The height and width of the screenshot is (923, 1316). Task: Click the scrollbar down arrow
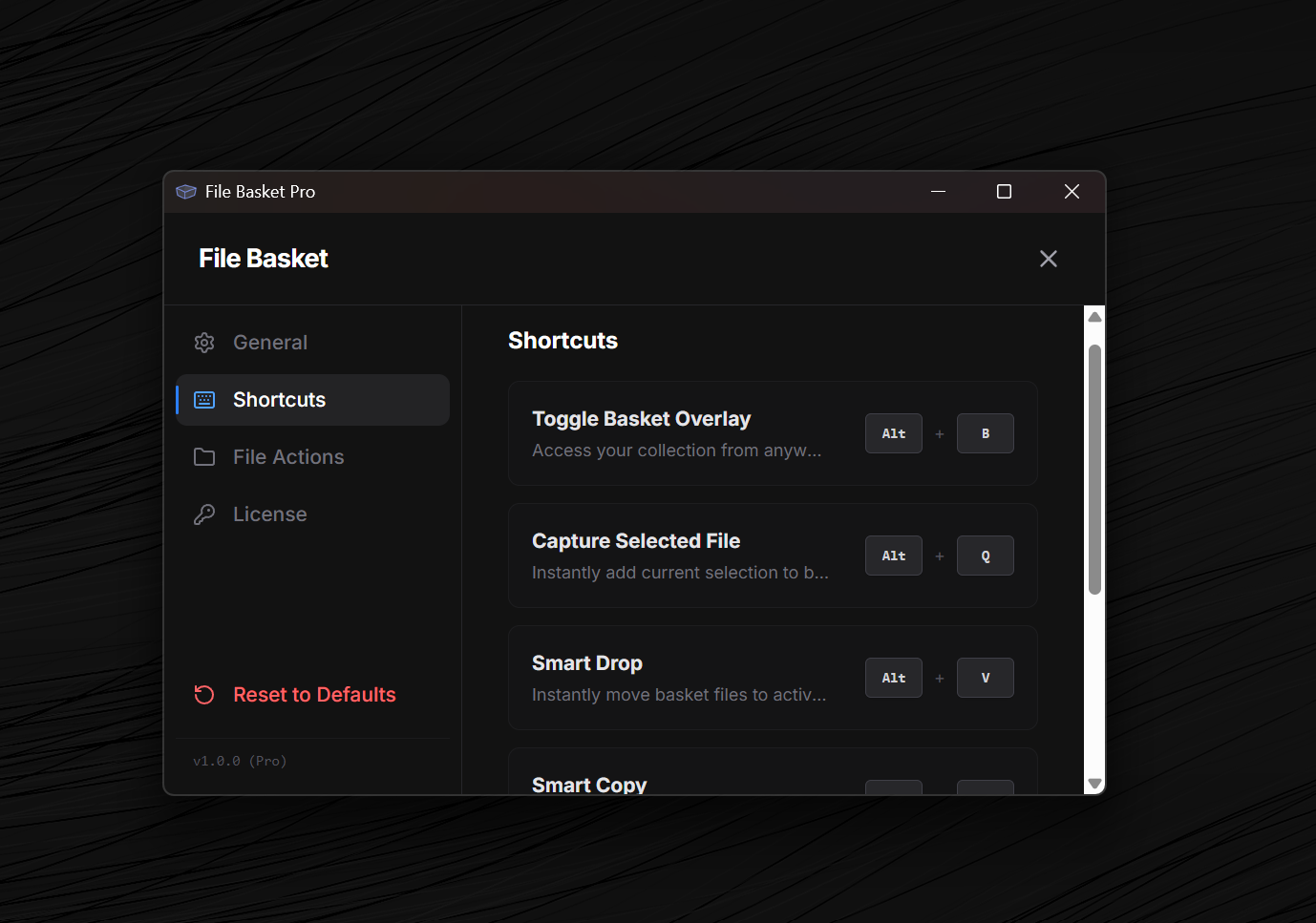pyautogui.click(x=1095, y=784)
